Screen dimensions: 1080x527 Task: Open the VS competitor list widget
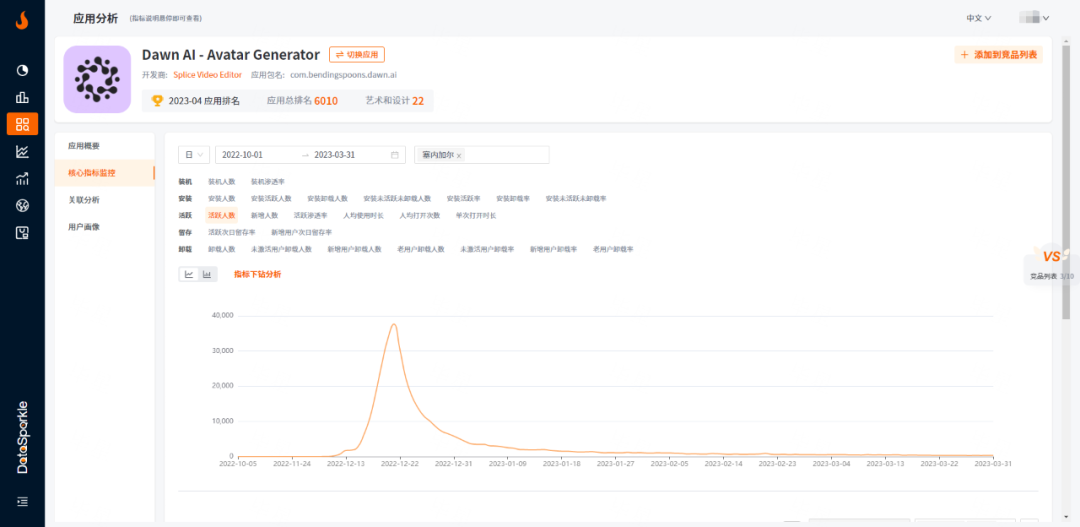click(1052, 263)
